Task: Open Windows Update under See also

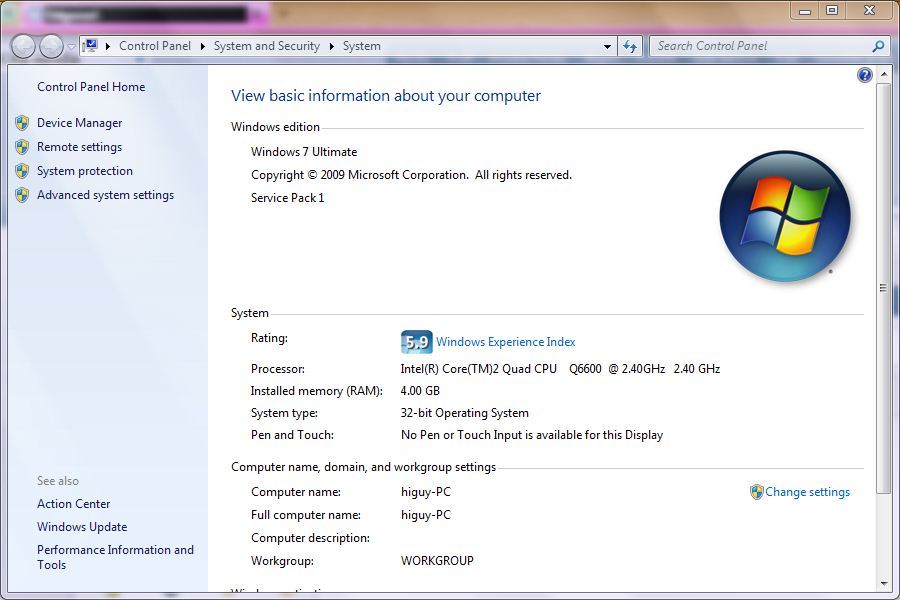Action: (82, 527)
